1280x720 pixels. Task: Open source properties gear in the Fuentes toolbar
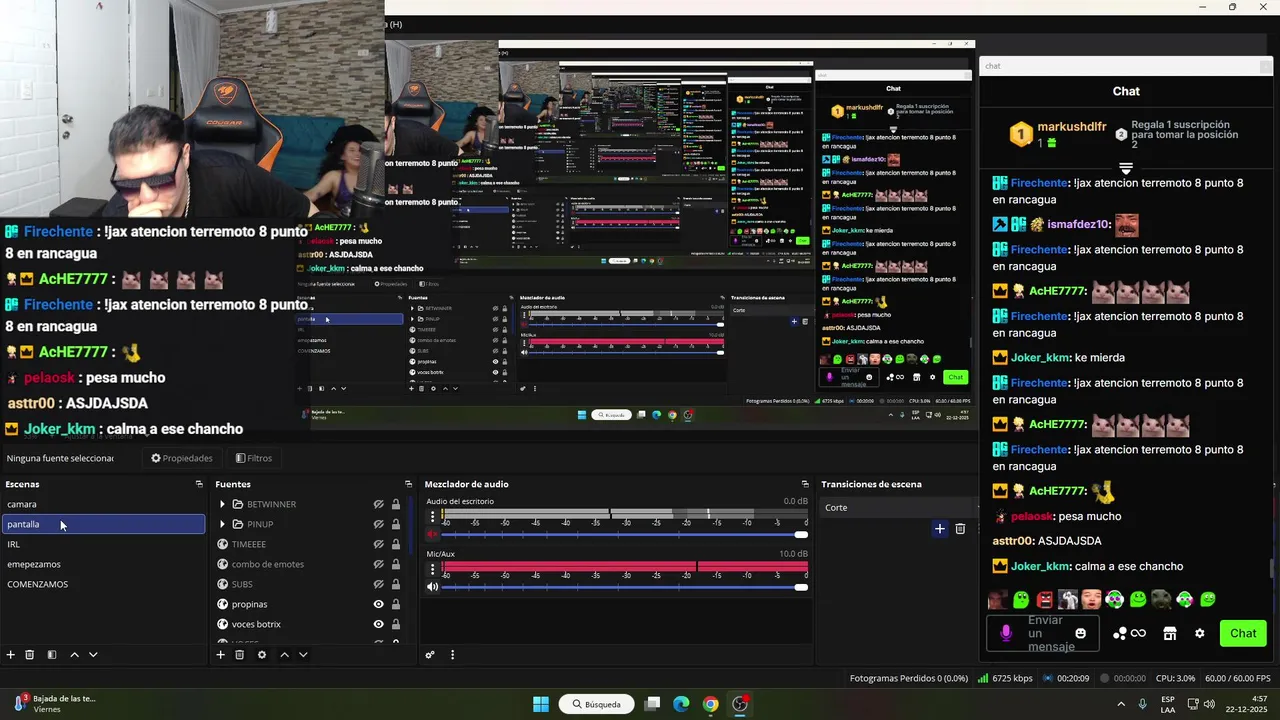tap(262, 655)
